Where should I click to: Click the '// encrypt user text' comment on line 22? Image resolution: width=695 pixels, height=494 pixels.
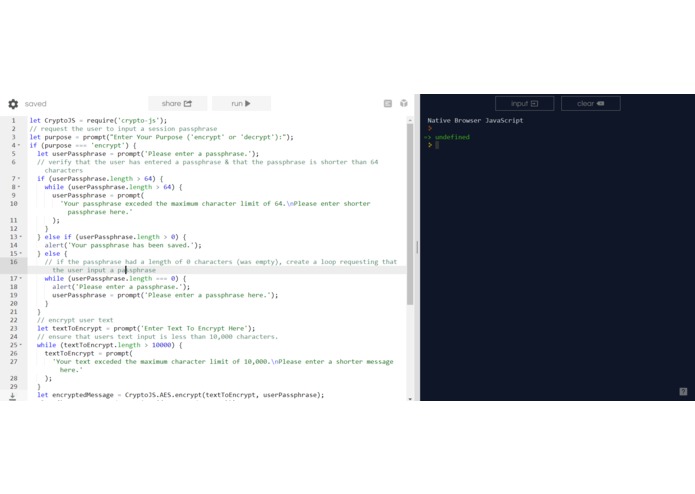(x=75, y=320)
